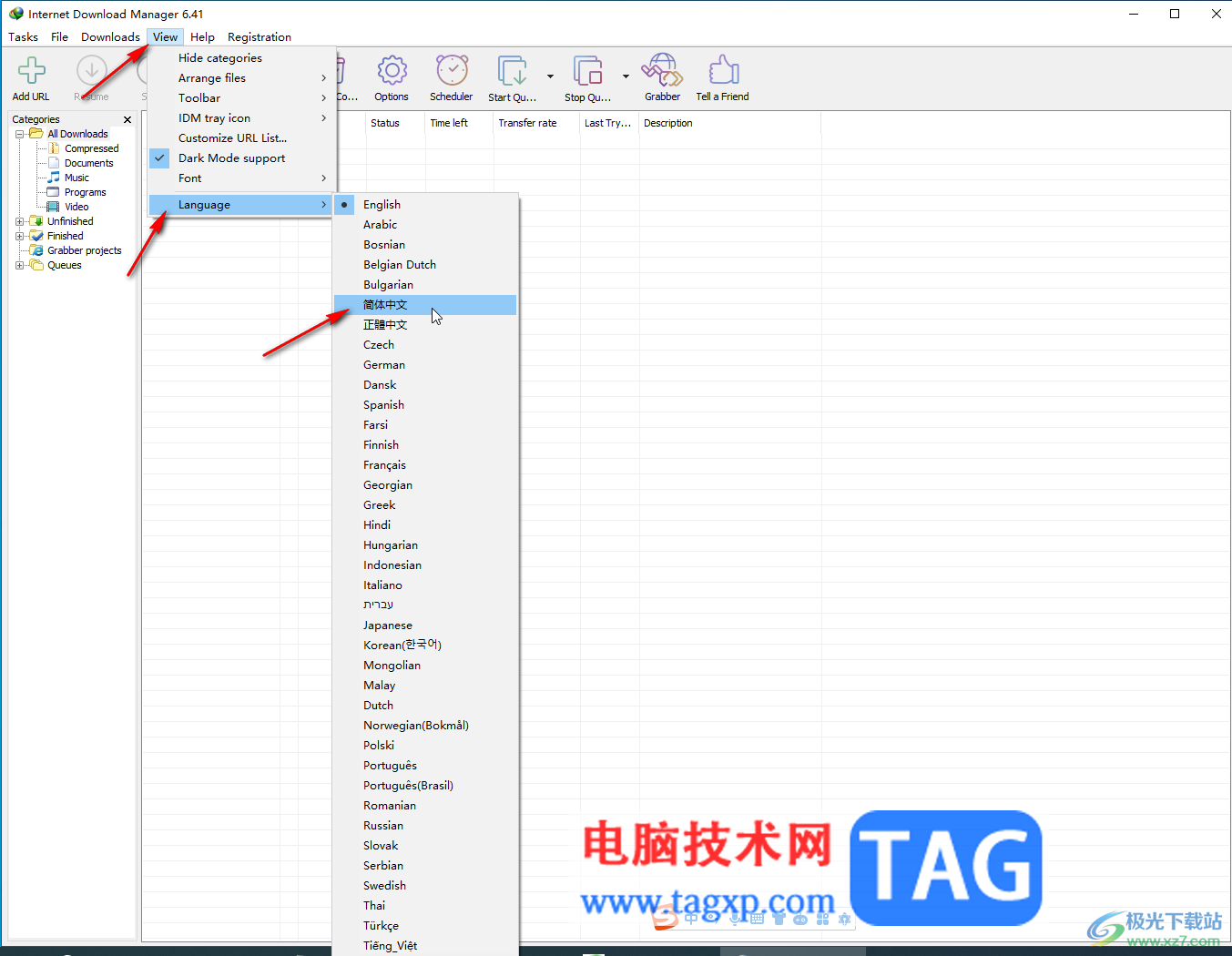
Task: Pick Arabic from language submenu
Action: pos(425,225)
